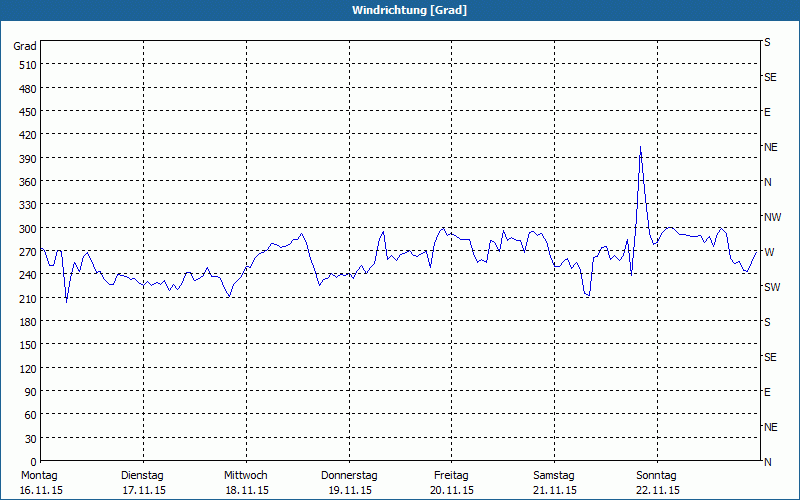Select the NE compass label beside the 390 gridline
800x500 pixels.
[770, 147]
